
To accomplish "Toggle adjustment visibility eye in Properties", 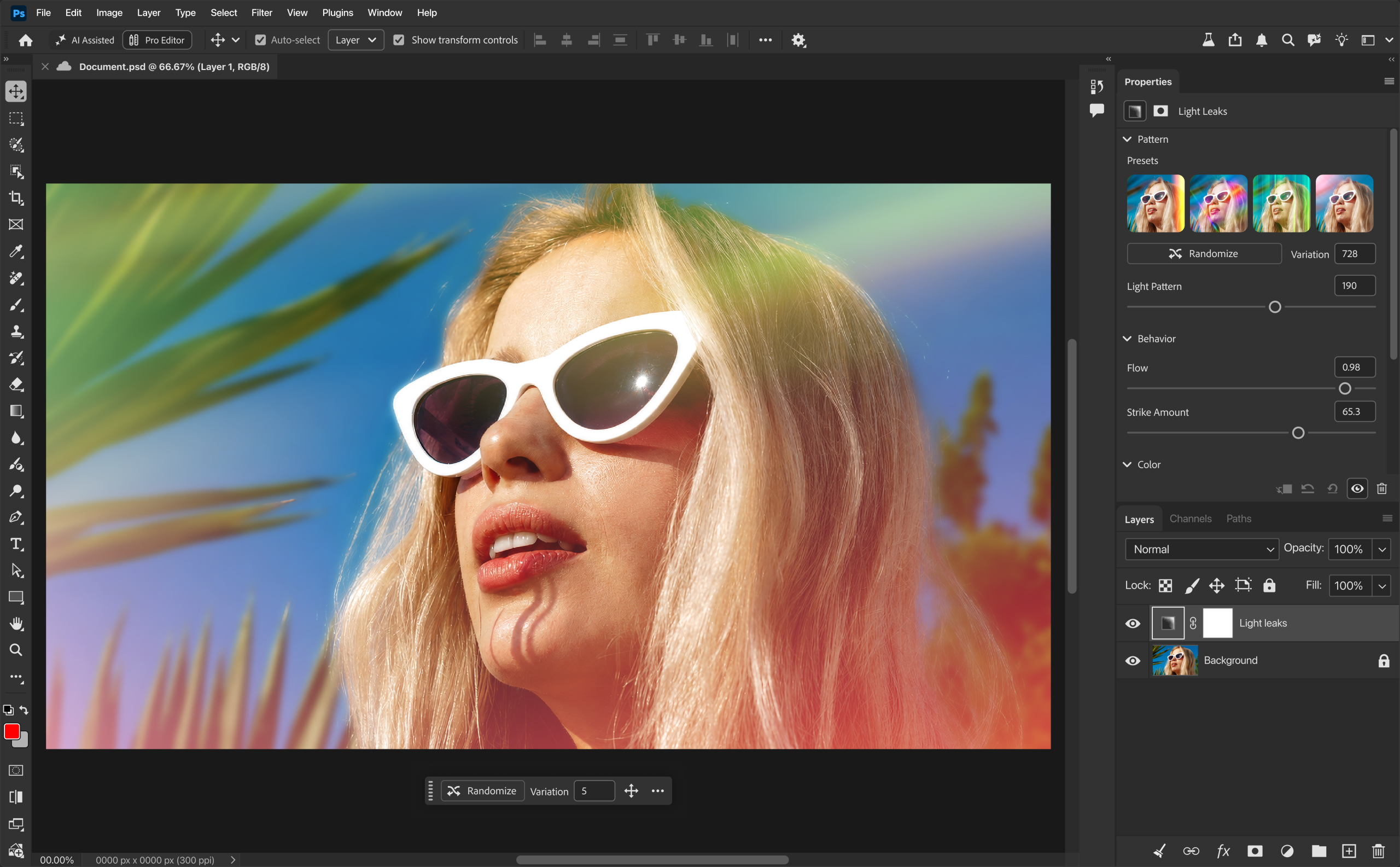I will [1357, 488].
